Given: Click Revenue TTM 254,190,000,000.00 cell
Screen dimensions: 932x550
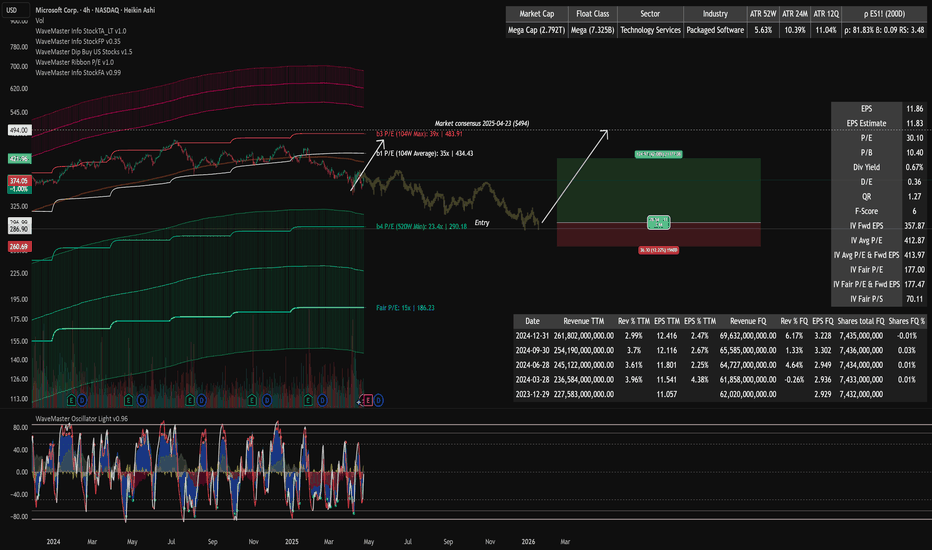Looking at the screenshot, I should (584, 351).
